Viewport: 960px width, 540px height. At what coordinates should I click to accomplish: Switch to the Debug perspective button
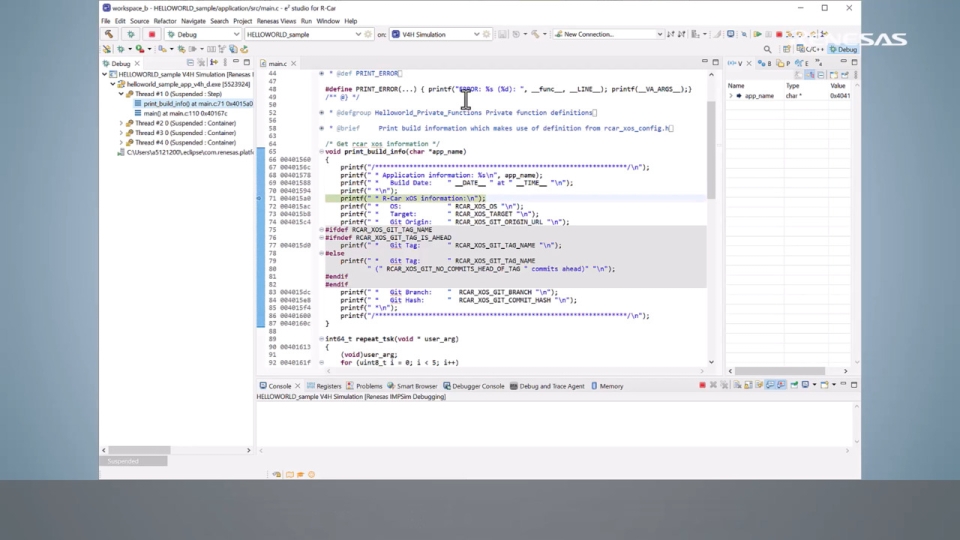(843, 49)
